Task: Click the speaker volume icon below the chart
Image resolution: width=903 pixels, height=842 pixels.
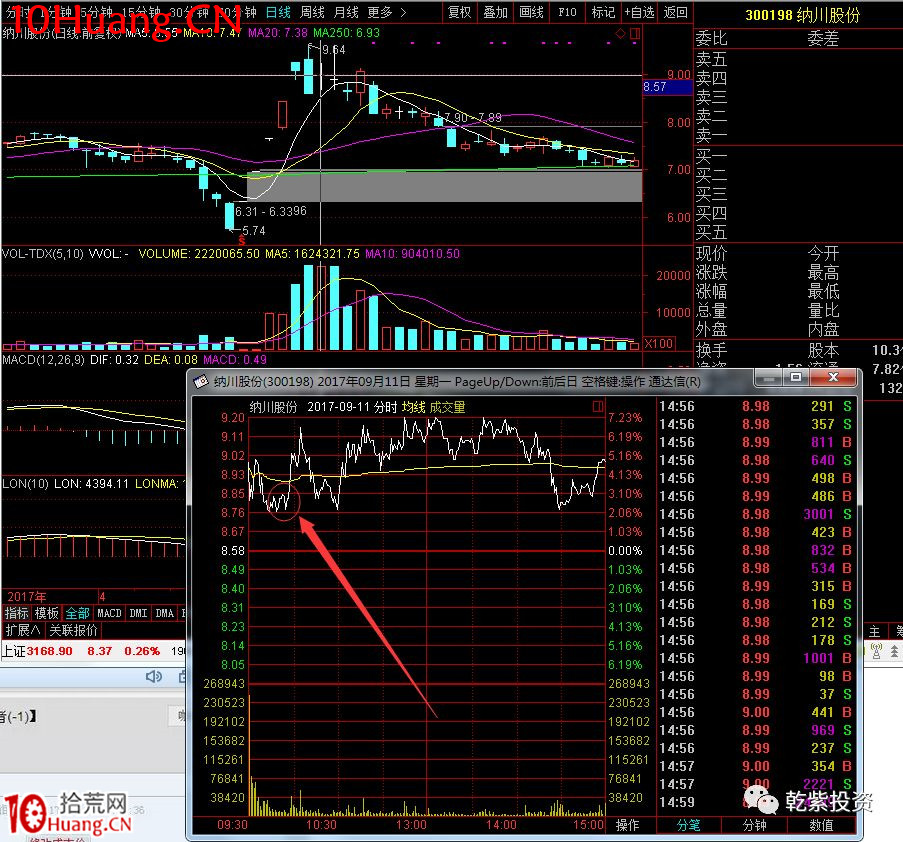Action: point(154,676)
